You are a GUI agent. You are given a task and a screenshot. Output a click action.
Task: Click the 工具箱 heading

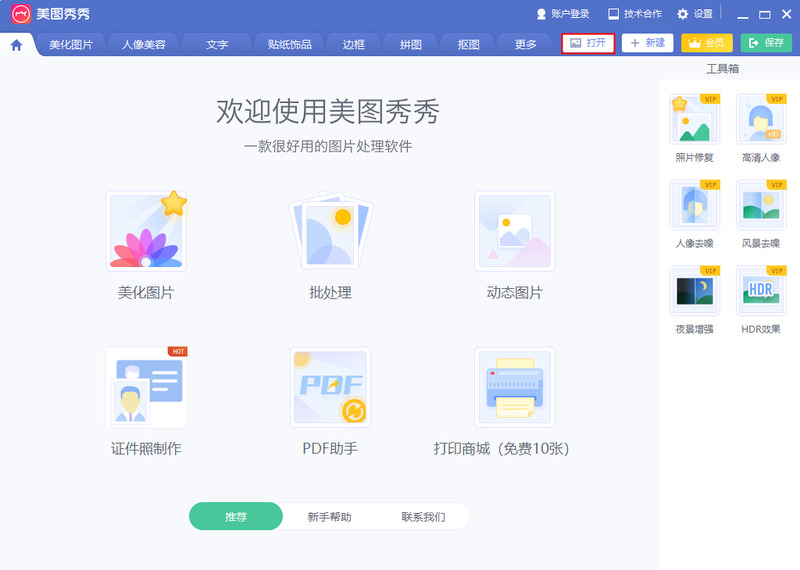coord(722,69)
